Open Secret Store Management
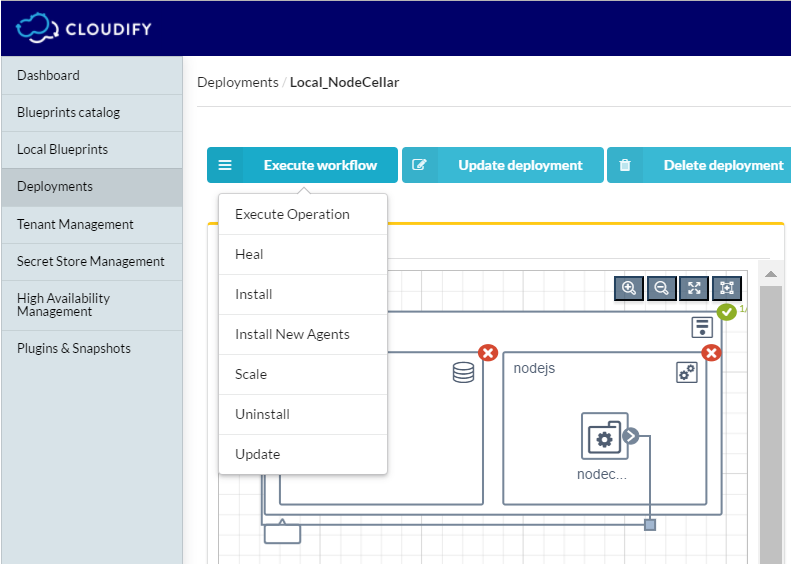Image resolution: width=791 pixels, height=564 pixels. pos(92,261)
